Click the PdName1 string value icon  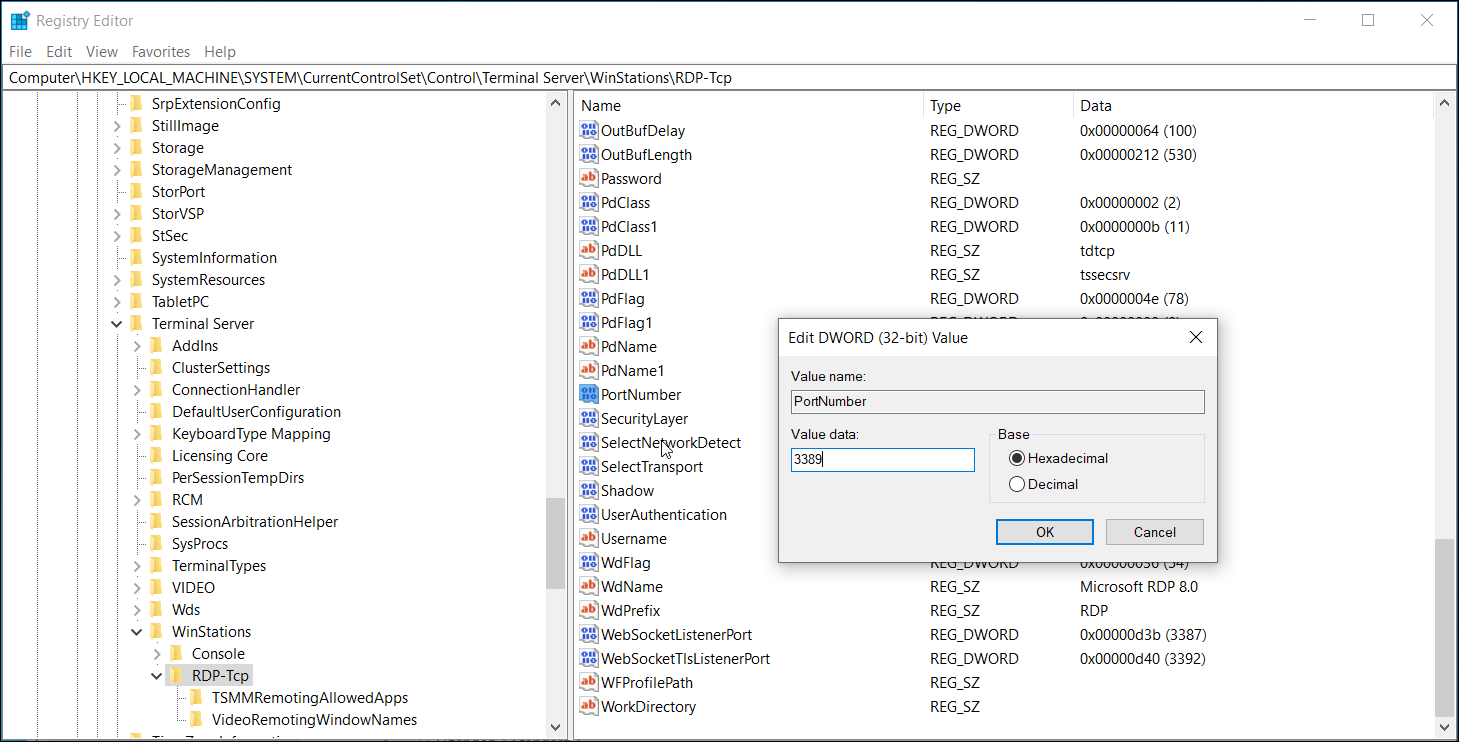point(589,371)
